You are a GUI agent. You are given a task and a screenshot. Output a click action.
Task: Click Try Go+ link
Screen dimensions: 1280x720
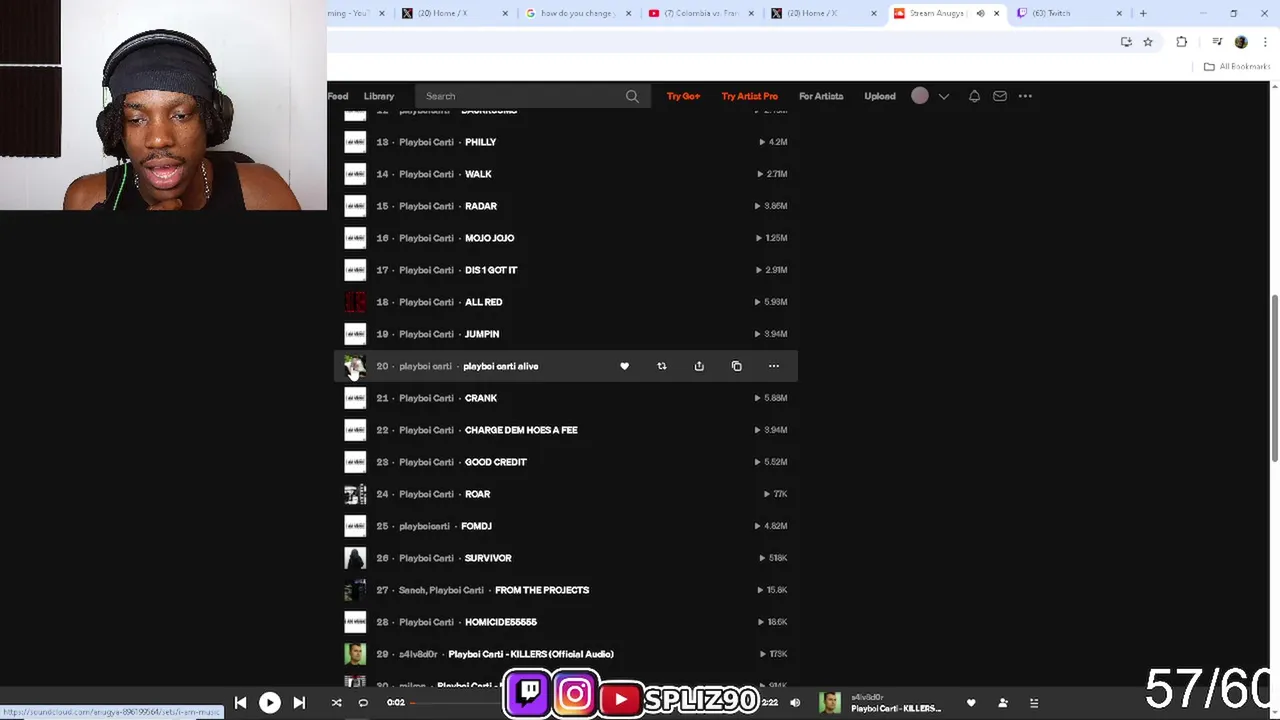coord(683,96)
